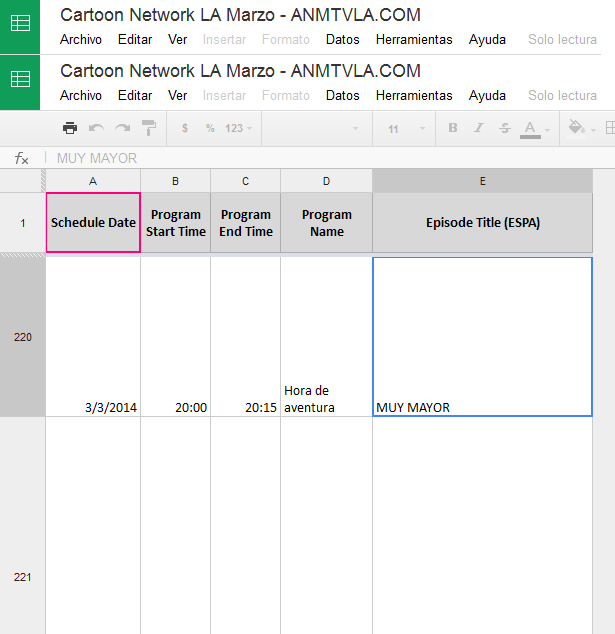This screenshot has width=615, height=634.
Task: Click the select-all corner box of the grid
Action: pos(23,181)
